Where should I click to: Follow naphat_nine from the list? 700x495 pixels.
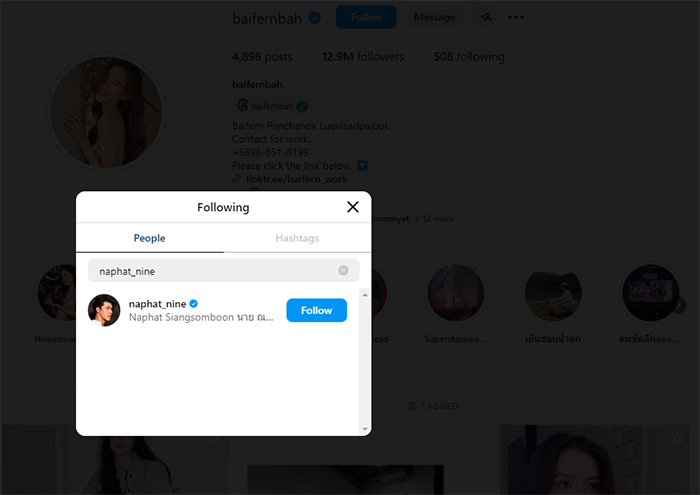[x=316, y=310]
